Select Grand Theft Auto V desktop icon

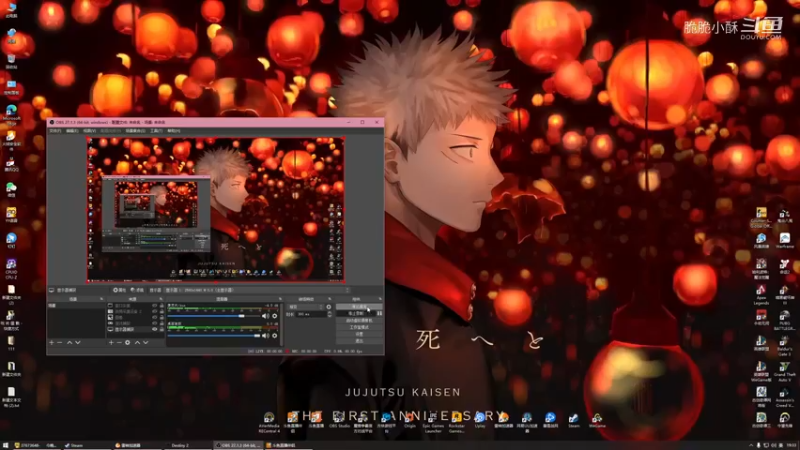pos(784,371)
